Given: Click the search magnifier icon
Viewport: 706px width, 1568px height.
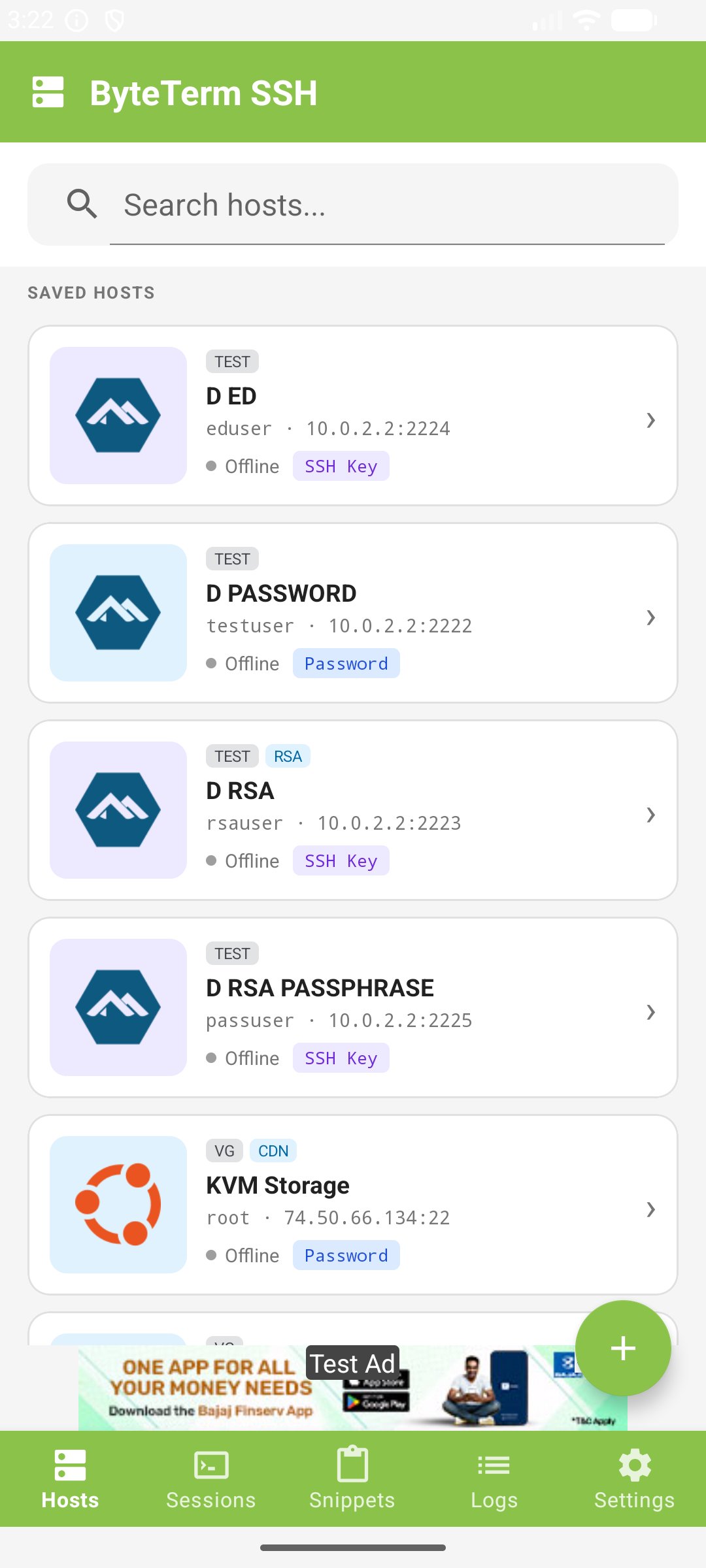Looking at the screenshot, I should (82, 204).
